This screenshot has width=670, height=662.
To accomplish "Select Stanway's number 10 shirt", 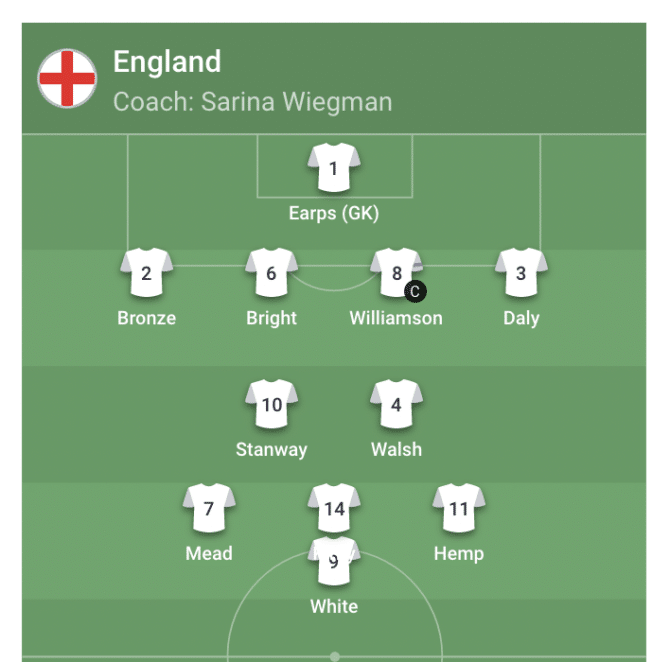I will click(271, 404).
